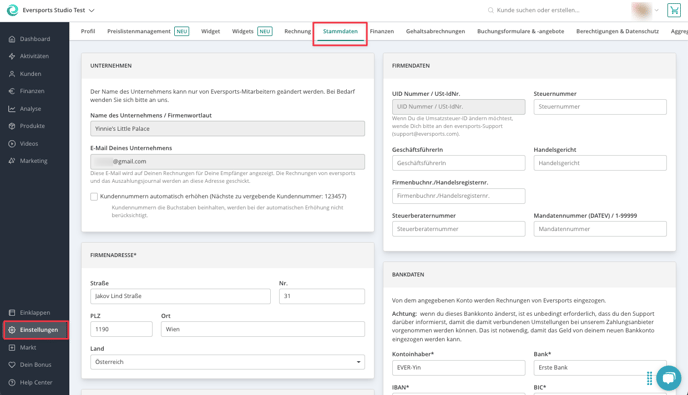Click the Dein Bonus heart icon
Screen dimensions: 688x395
(12, 365)
